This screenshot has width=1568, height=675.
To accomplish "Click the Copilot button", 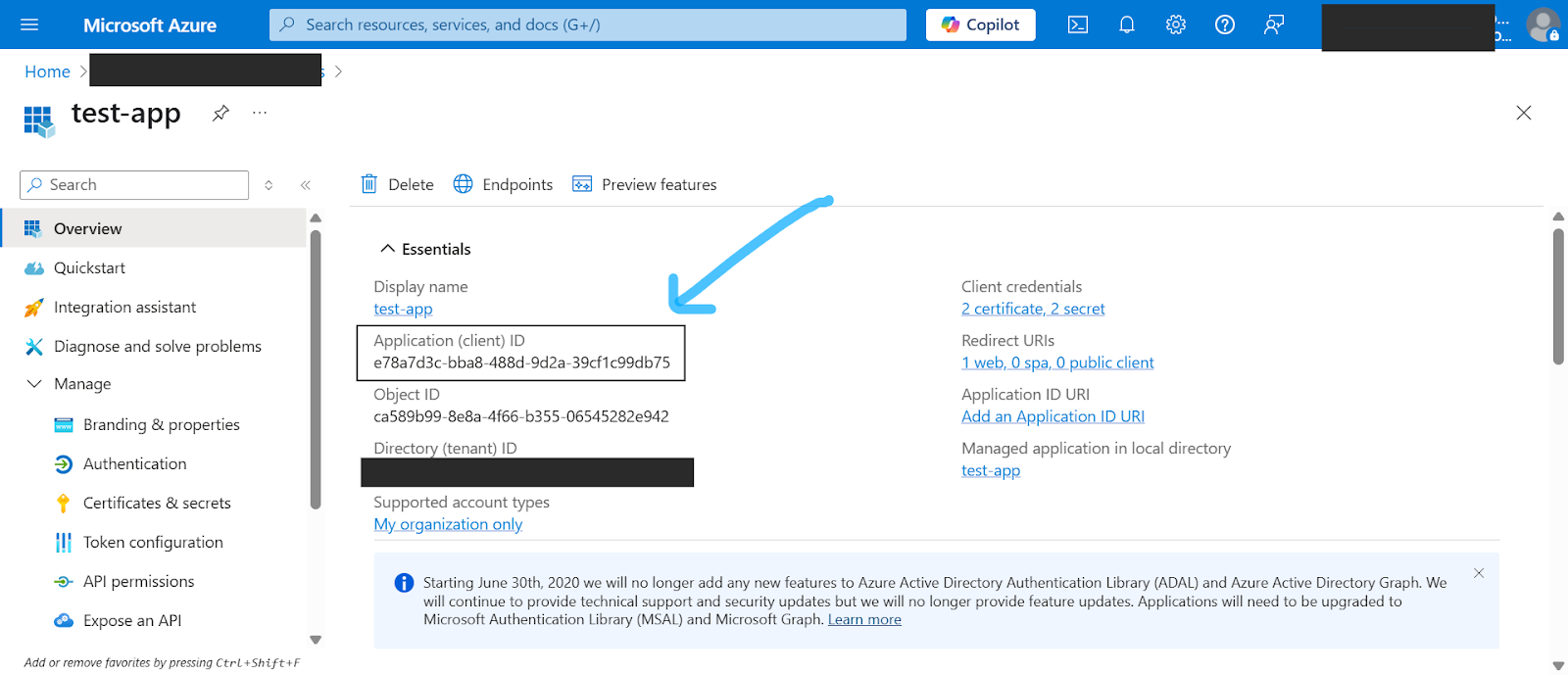I will 980,24.
